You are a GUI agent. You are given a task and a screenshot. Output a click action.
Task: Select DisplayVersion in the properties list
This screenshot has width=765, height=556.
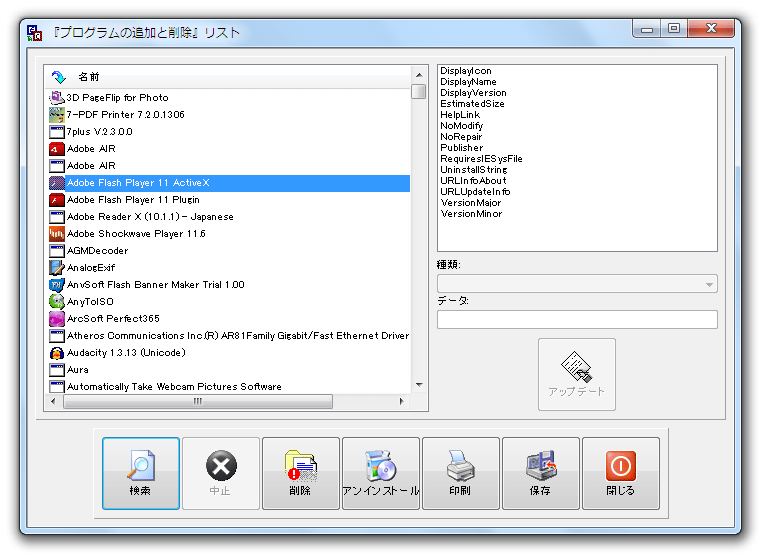[473, 93]
